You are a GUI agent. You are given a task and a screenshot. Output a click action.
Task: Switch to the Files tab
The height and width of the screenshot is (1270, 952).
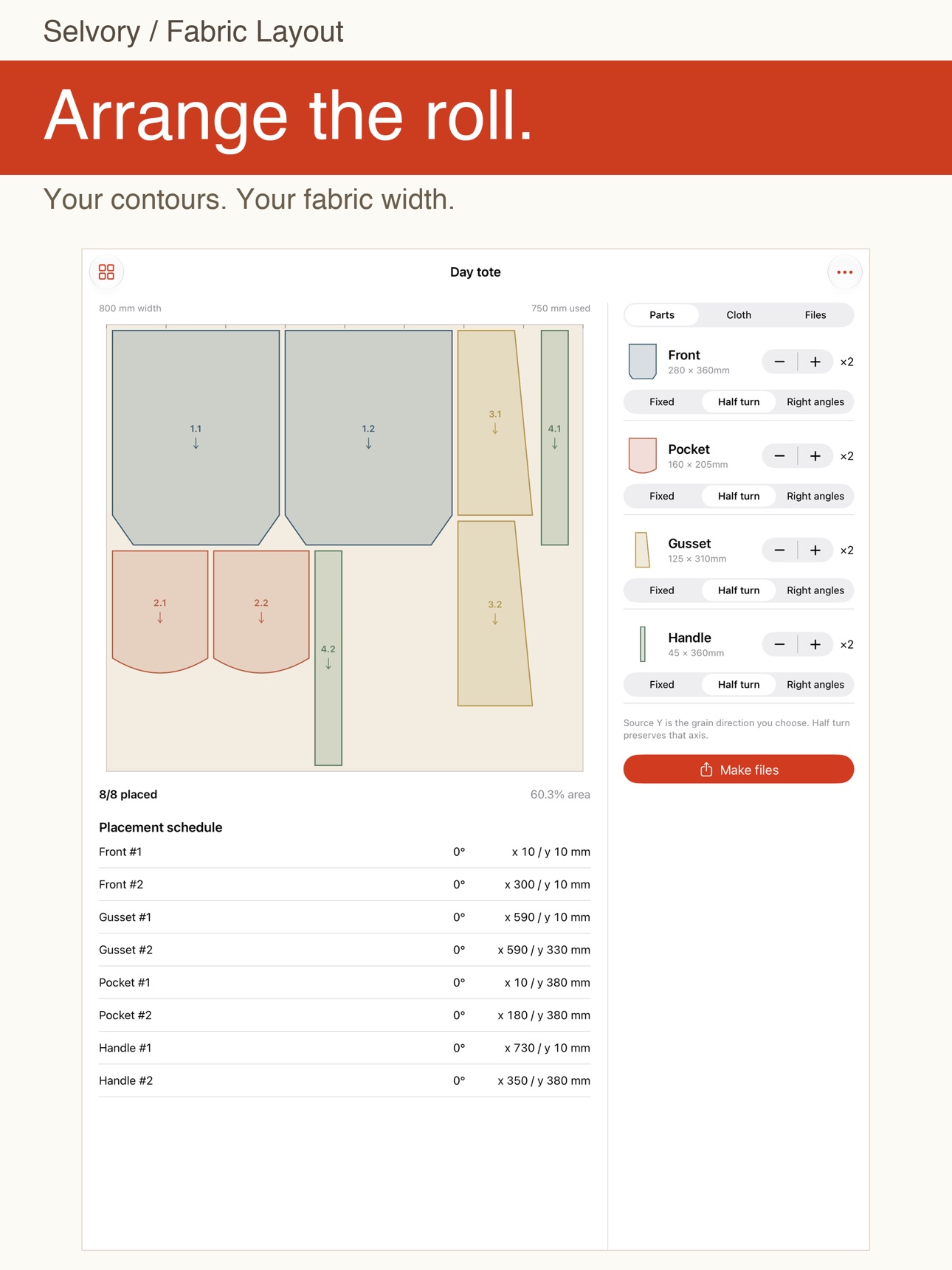pyautogui.click(x=815, y=315)
